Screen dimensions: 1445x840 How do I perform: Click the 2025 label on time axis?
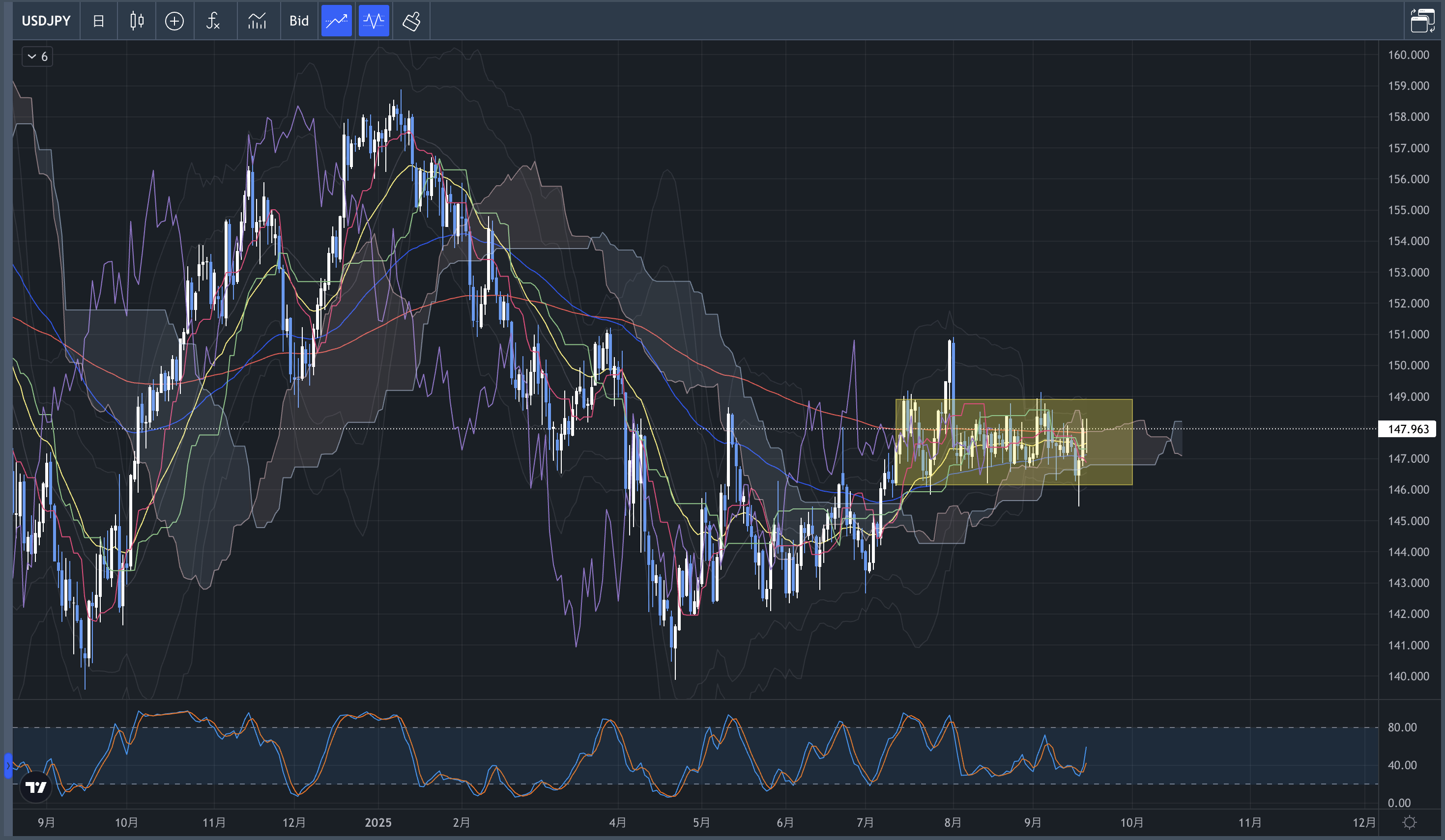[378, 823]
